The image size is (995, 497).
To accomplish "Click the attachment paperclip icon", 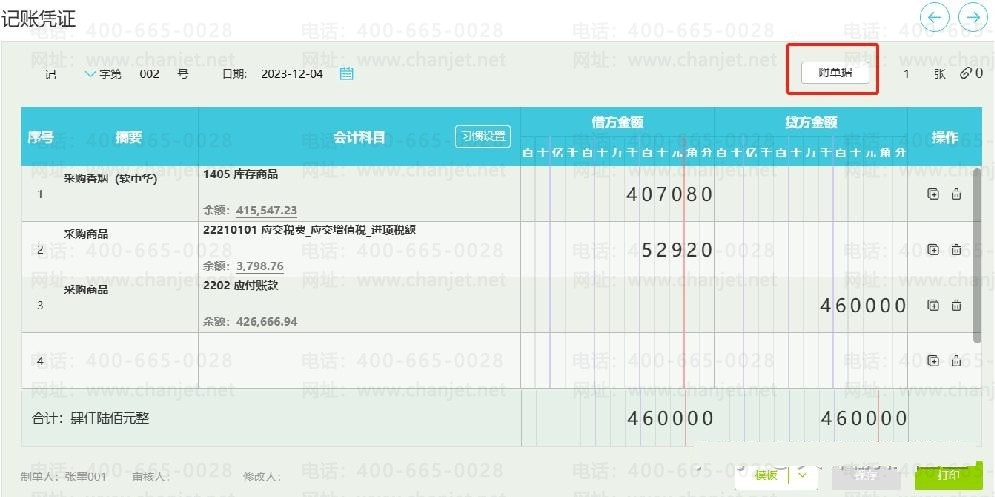I will coord(965,74).
